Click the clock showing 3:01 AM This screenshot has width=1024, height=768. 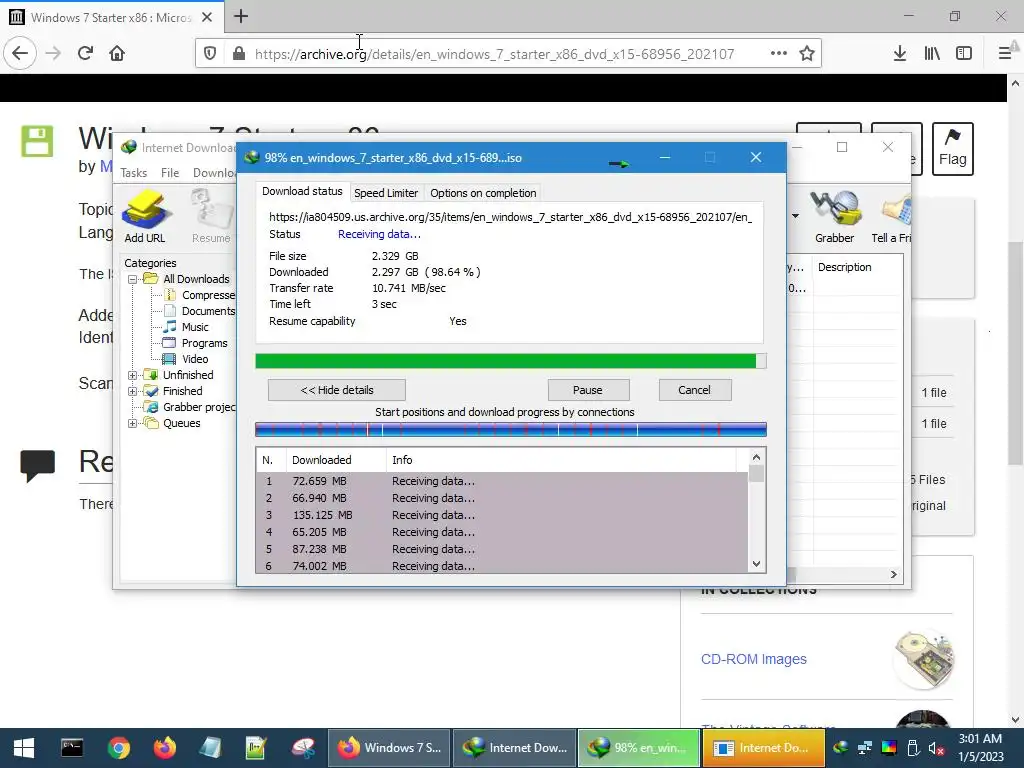click(980, 739)
